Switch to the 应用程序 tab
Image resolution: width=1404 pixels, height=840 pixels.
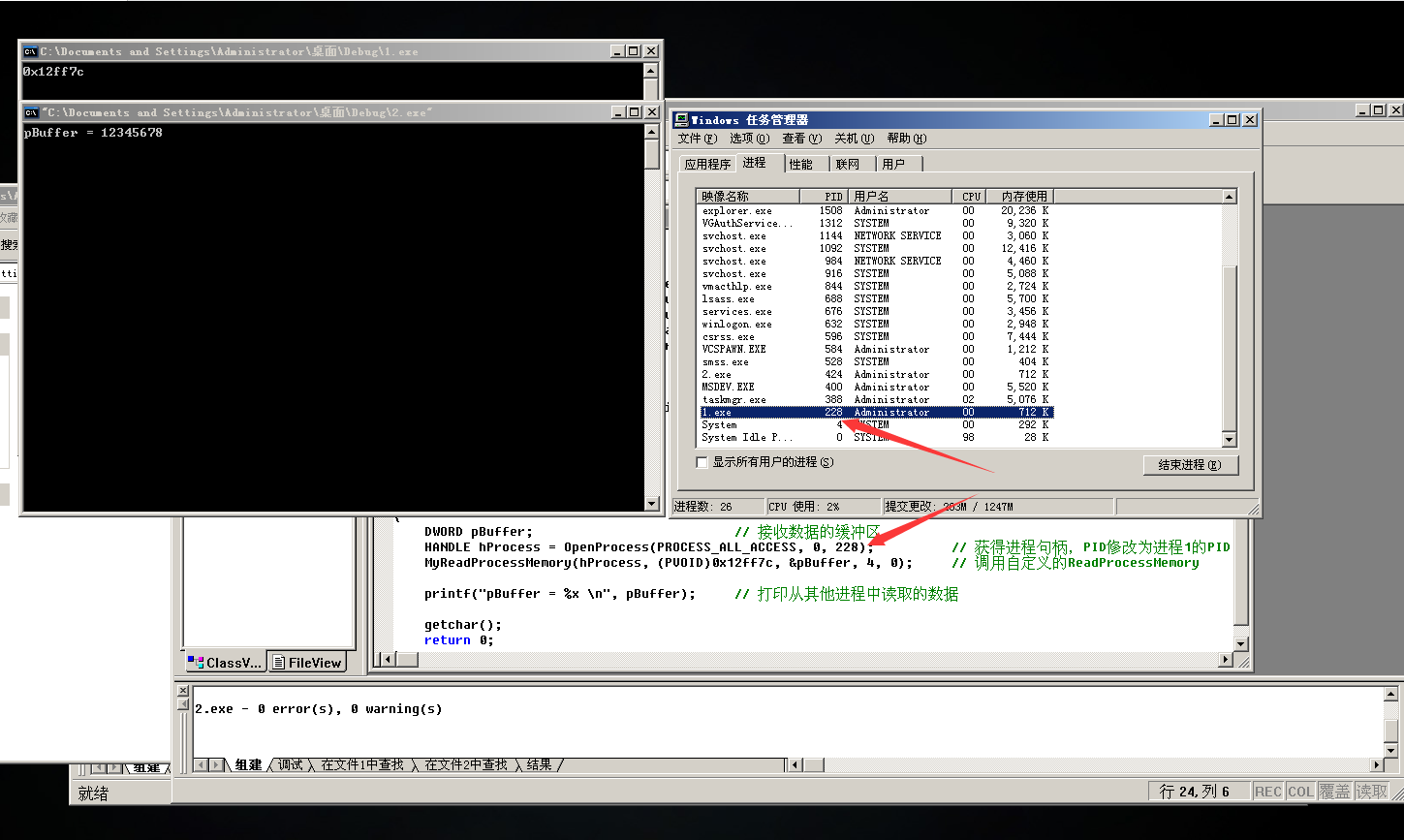tap(707, 164)
